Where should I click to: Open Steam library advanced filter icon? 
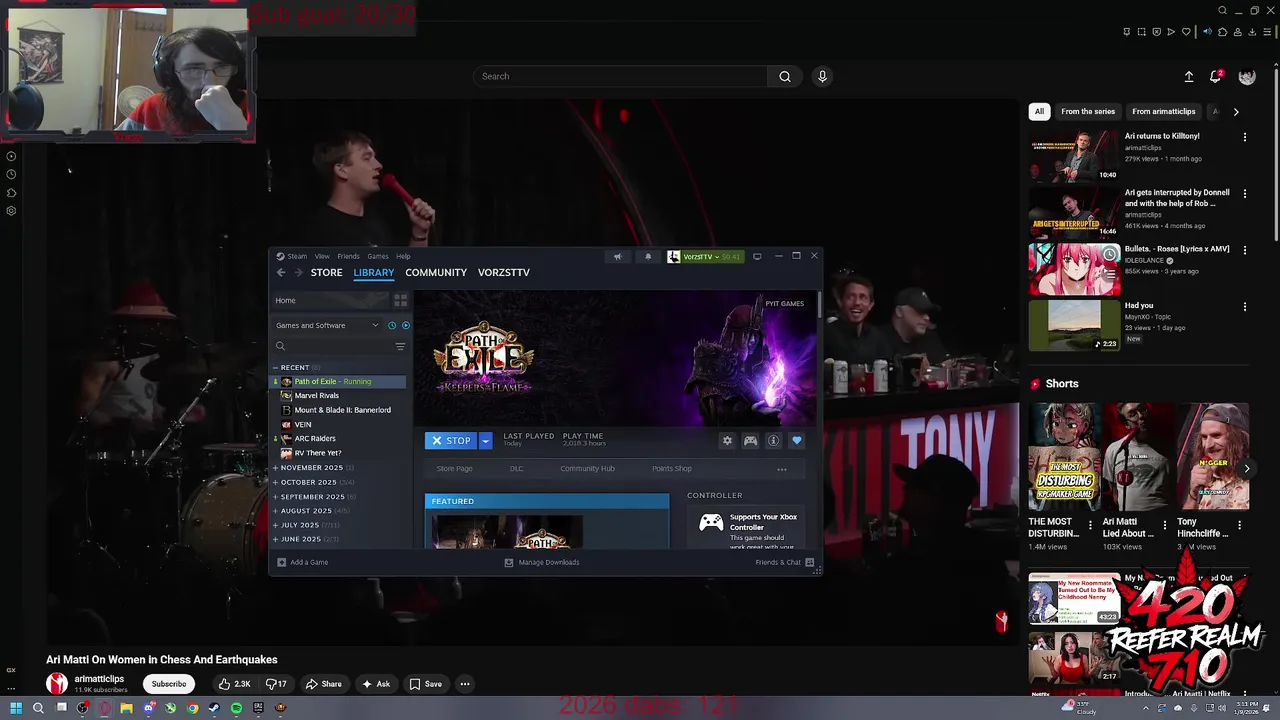click(x=400, y=346)
